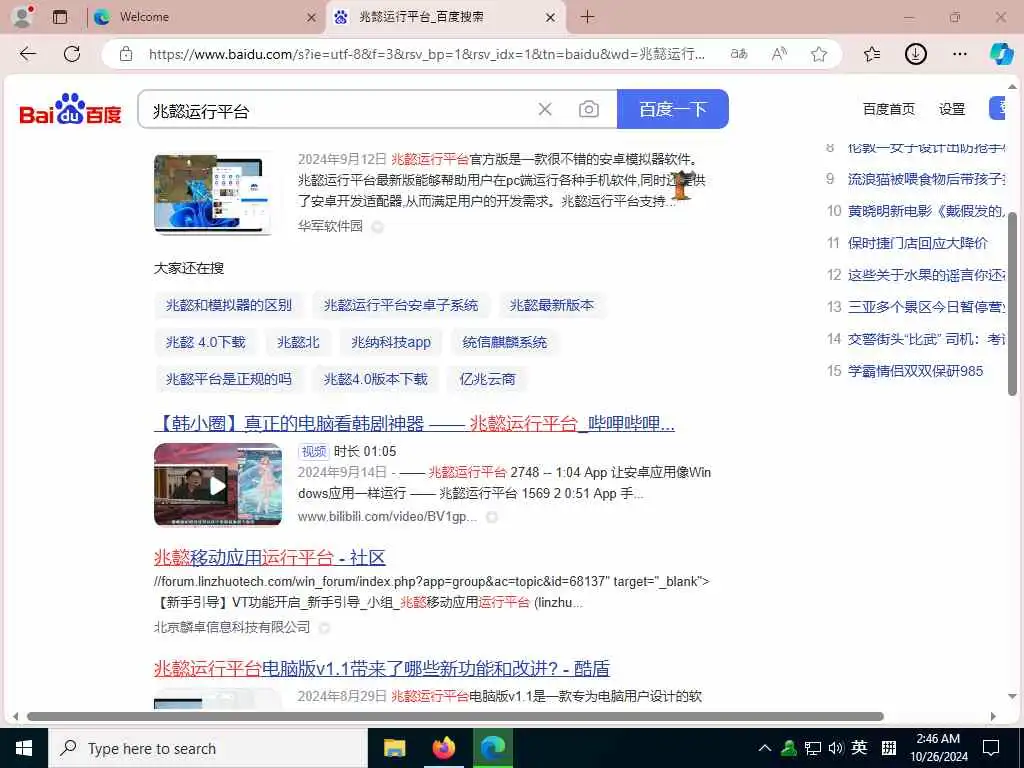Open the downloads icon
This screenshot has height=768, width=1024.
coord(916,54)
